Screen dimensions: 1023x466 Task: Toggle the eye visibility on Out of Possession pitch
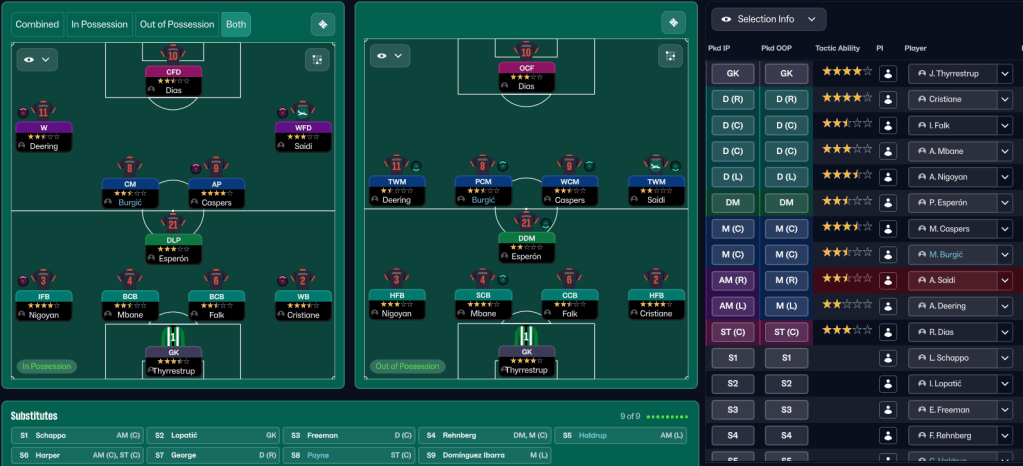coord(390,56)
